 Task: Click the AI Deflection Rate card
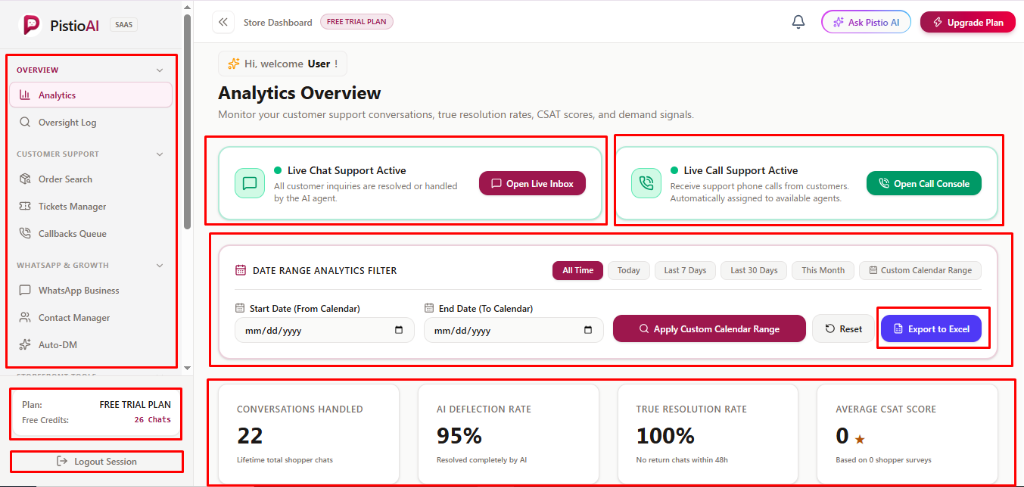(508, 433)
